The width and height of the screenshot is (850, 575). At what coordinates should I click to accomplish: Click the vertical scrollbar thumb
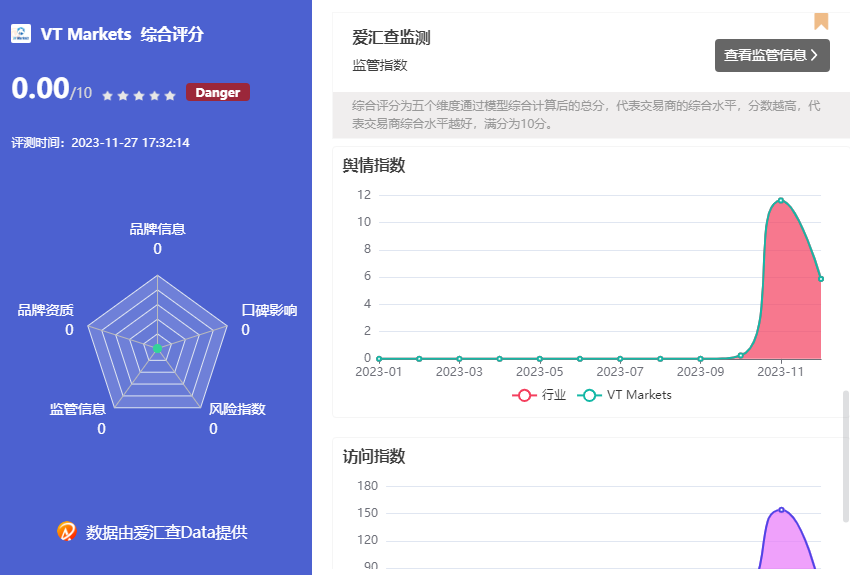(x=845, y=455)
